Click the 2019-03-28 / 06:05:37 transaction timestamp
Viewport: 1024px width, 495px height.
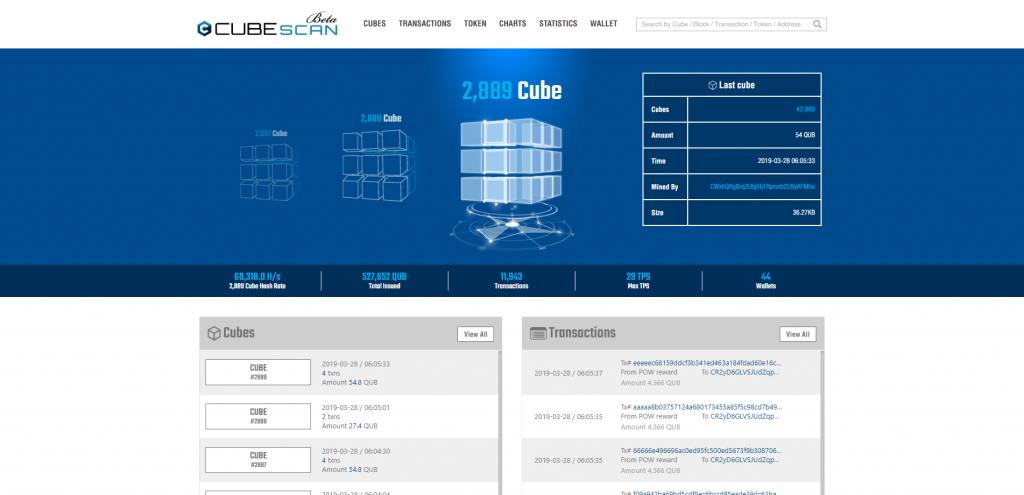568,373
